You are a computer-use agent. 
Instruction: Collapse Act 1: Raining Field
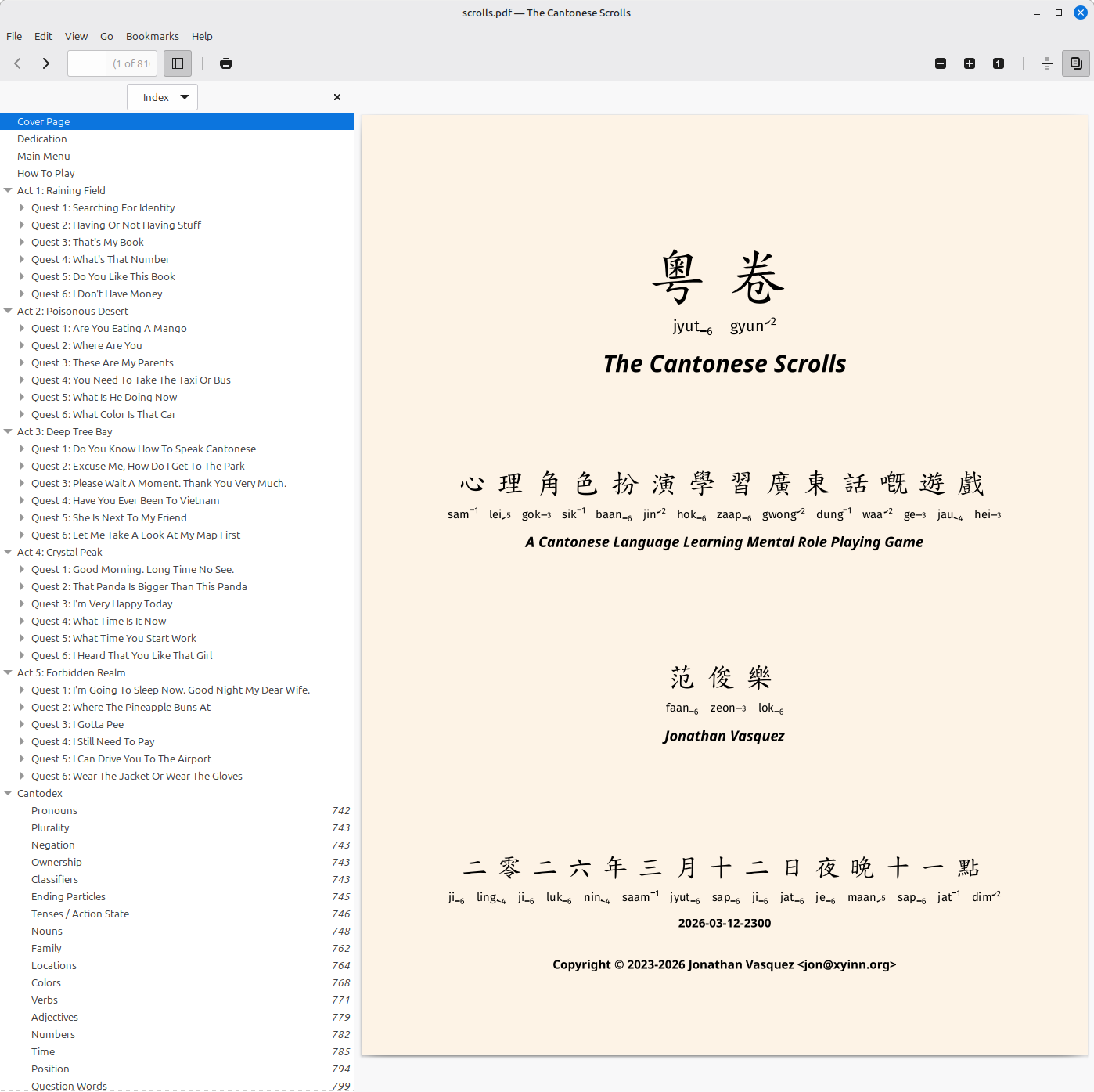[8, 190]
